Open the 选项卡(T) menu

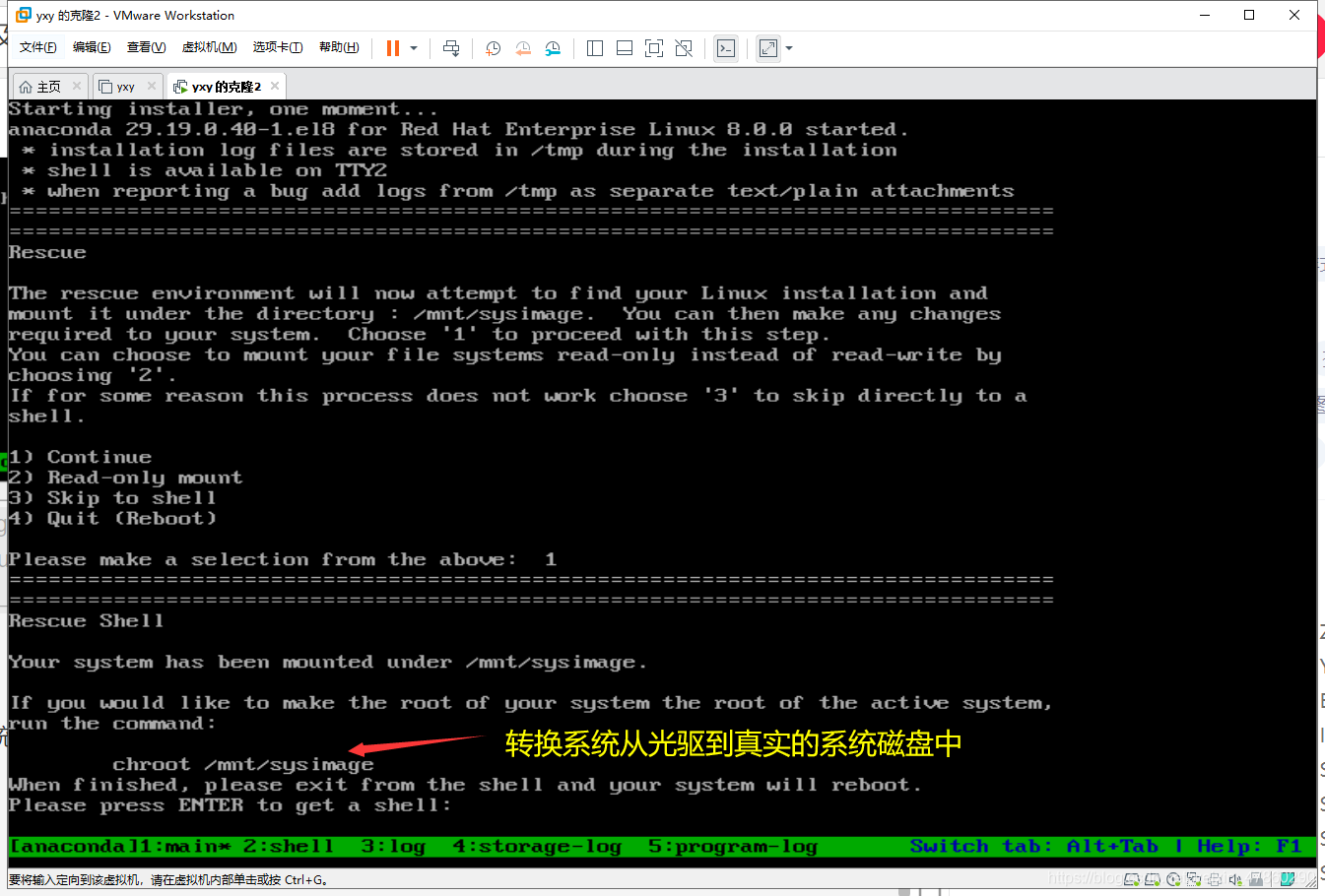278,47
